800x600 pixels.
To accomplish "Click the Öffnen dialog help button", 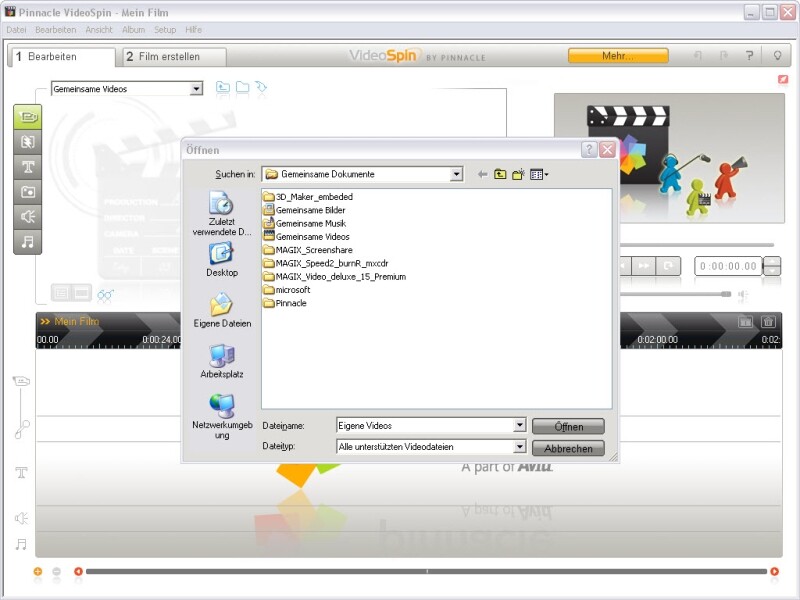I will (x=589, y=149).
